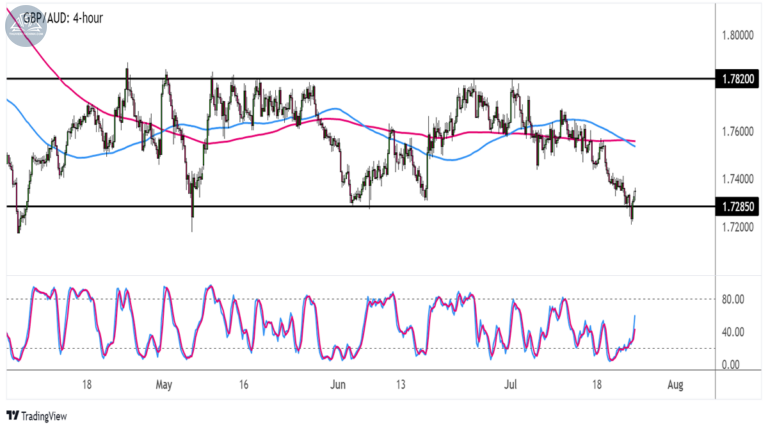The image size is (768, 432).
Task: Click the 1.74000 price axis label
Action: [x=738, y=179]
